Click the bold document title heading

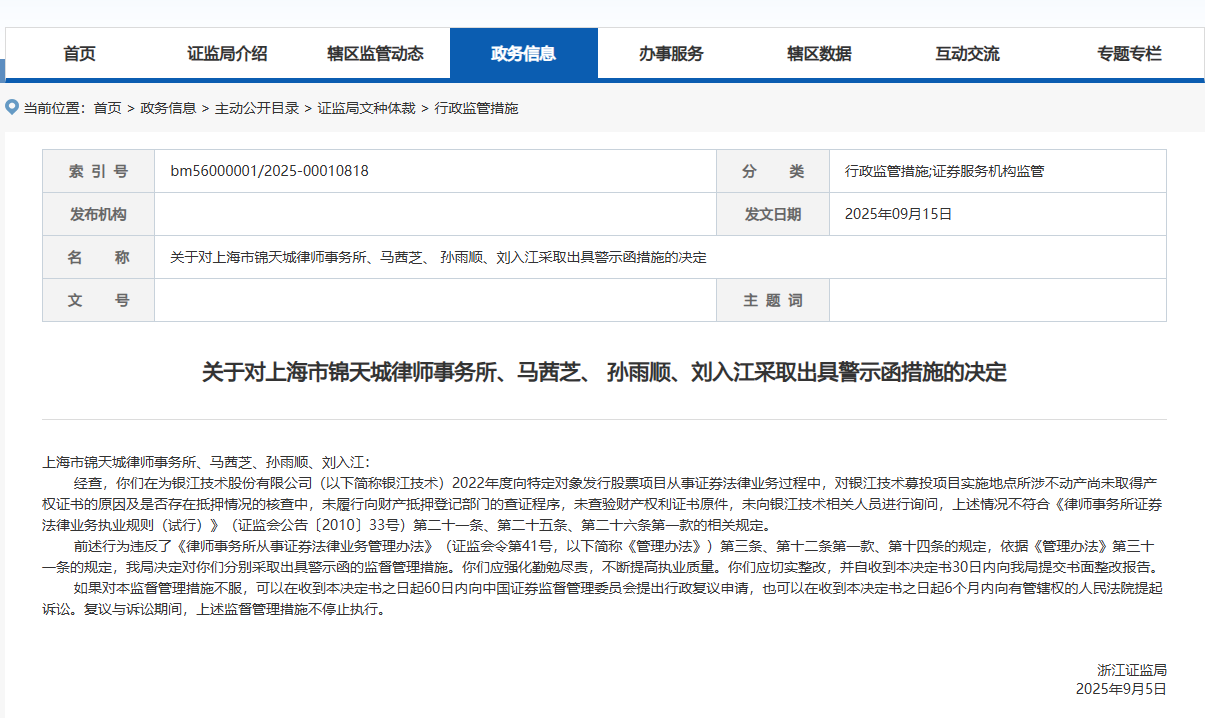tap(604, 373)
